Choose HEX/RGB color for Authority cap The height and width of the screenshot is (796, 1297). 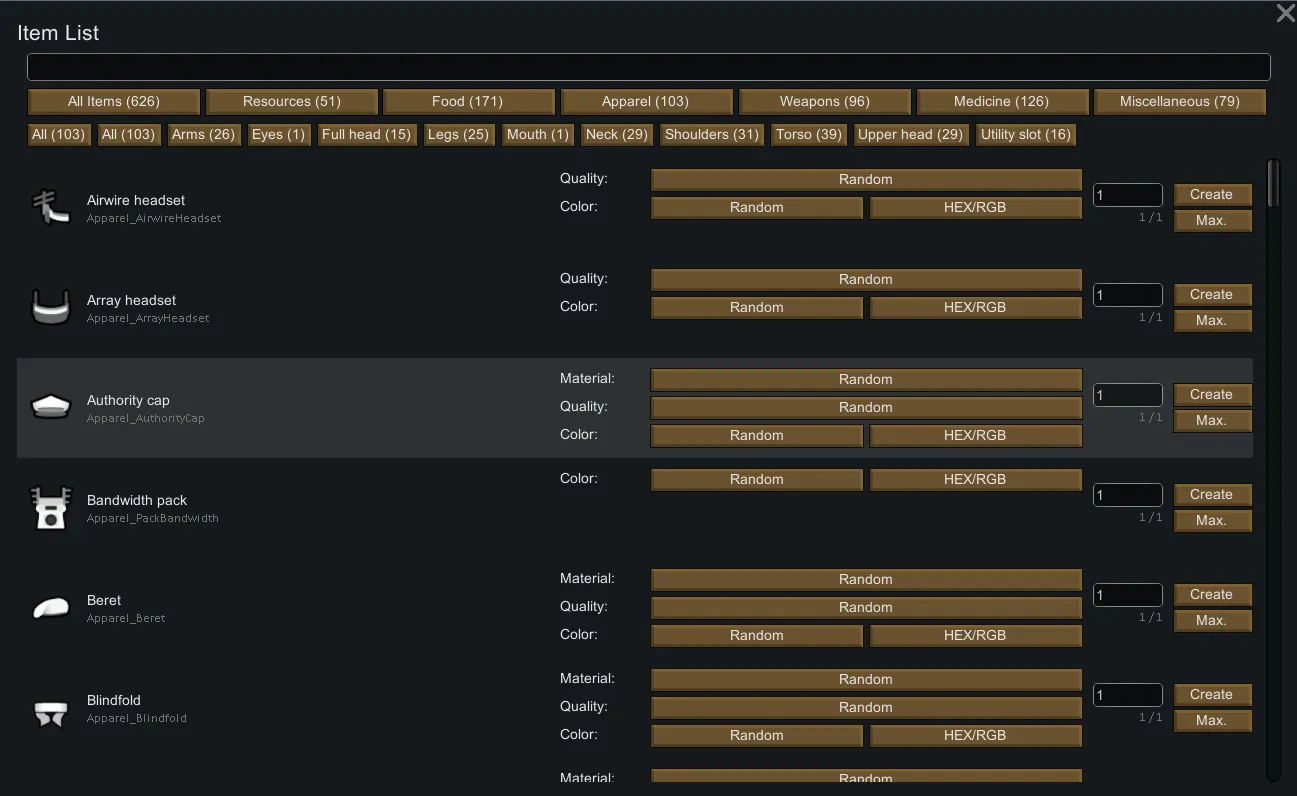(975, 436)
